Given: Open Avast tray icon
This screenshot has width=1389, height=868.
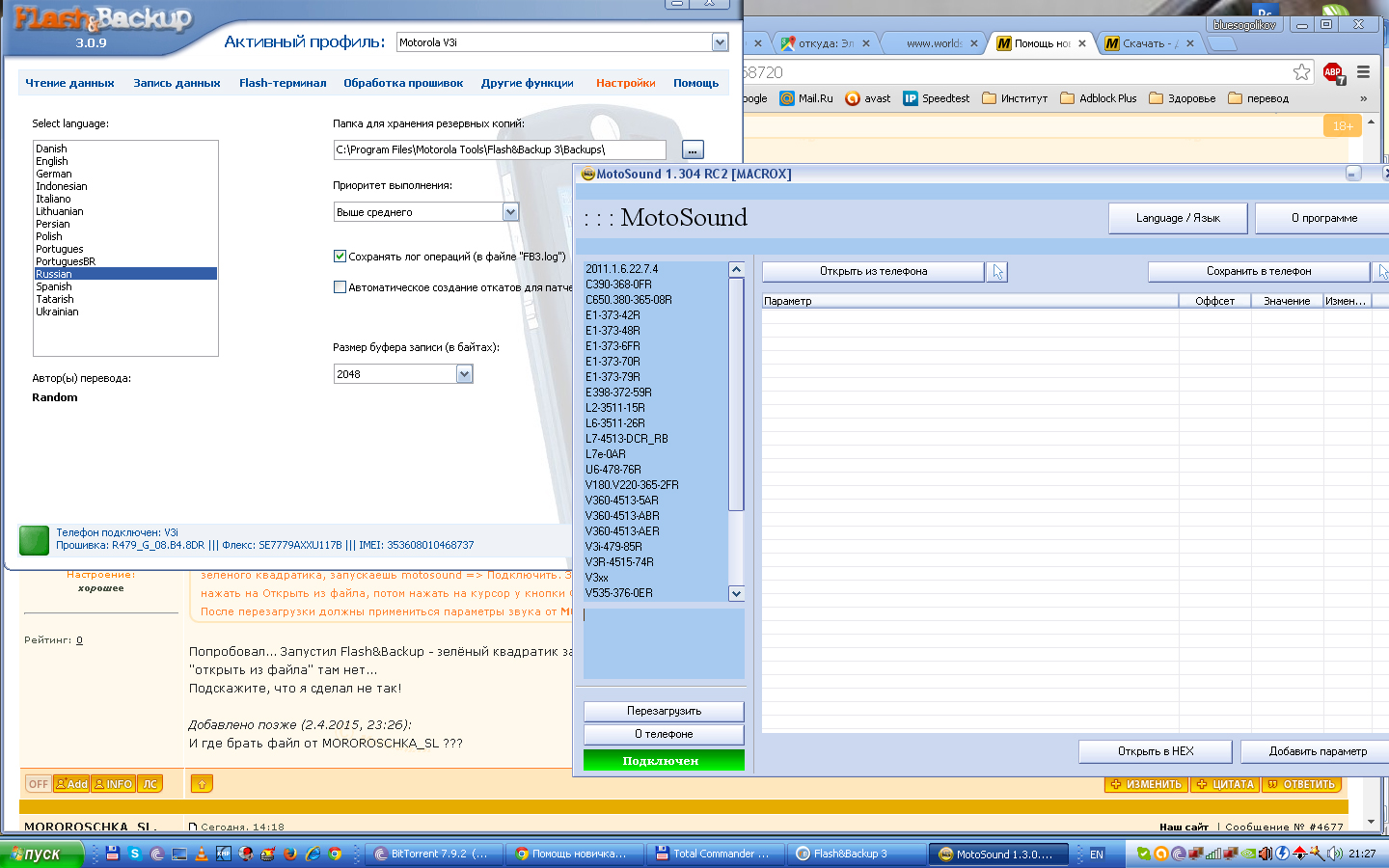Looking at the screenshot, I should 1161,854.
